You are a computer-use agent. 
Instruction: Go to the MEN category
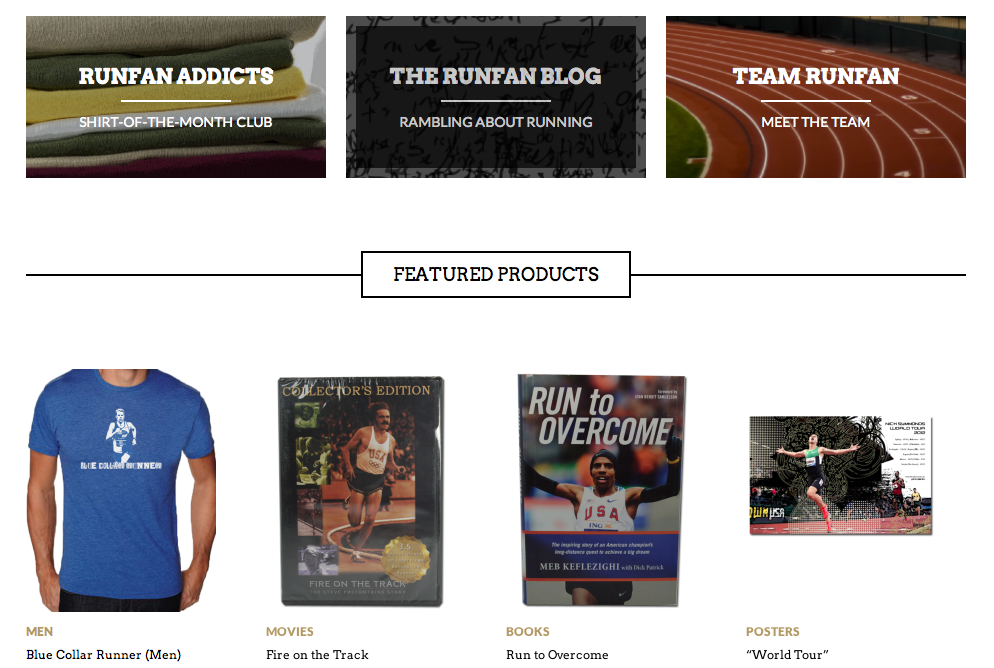click(x=39, y=632)
